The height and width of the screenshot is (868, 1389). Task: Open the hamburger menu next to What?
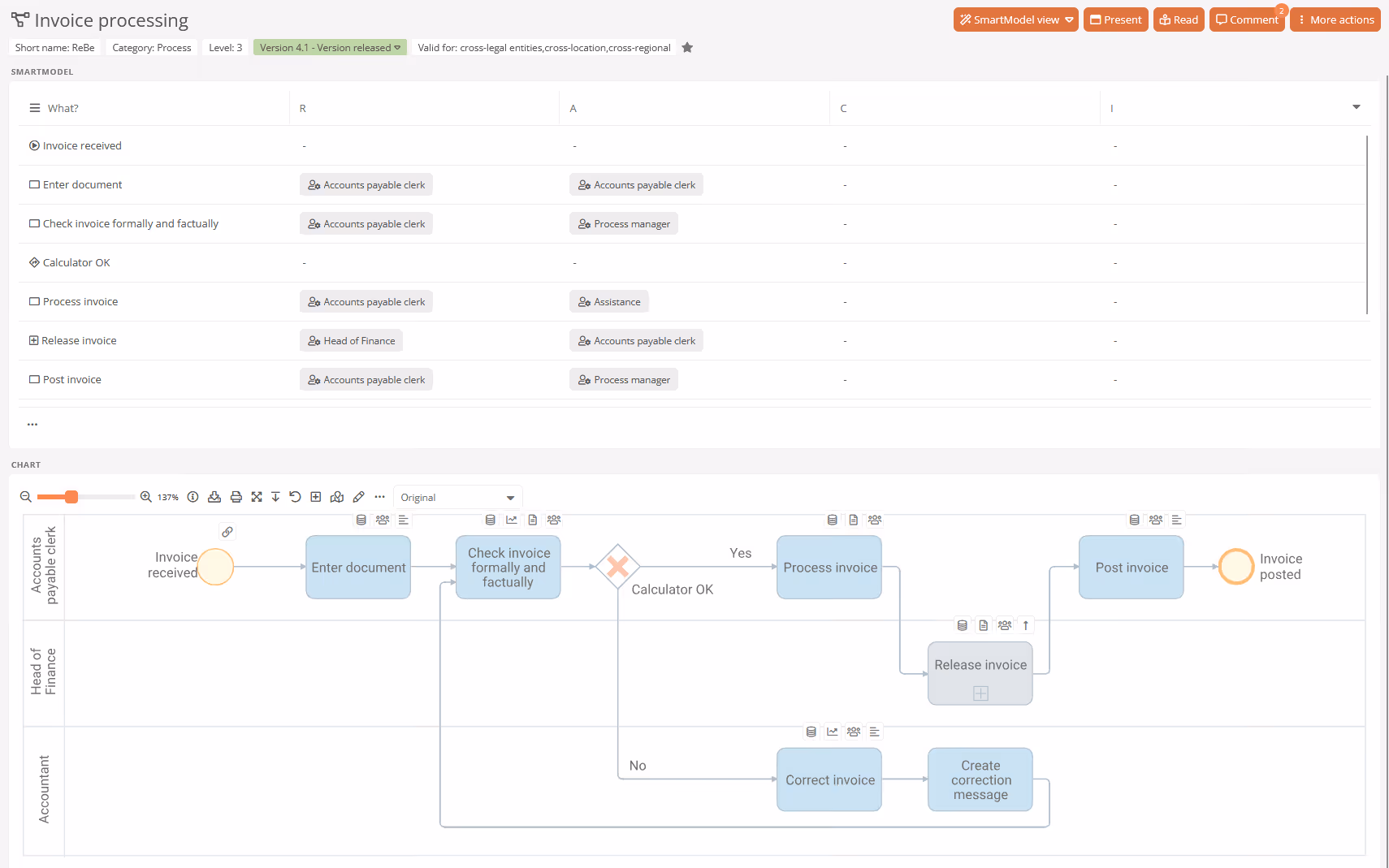coord(35,108)
